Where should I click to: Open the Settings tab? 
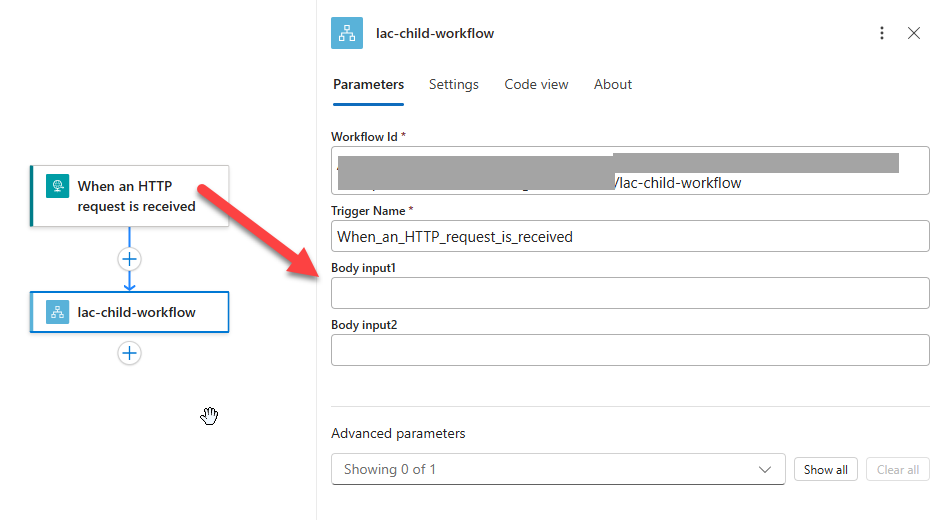[x=453, y=85]
